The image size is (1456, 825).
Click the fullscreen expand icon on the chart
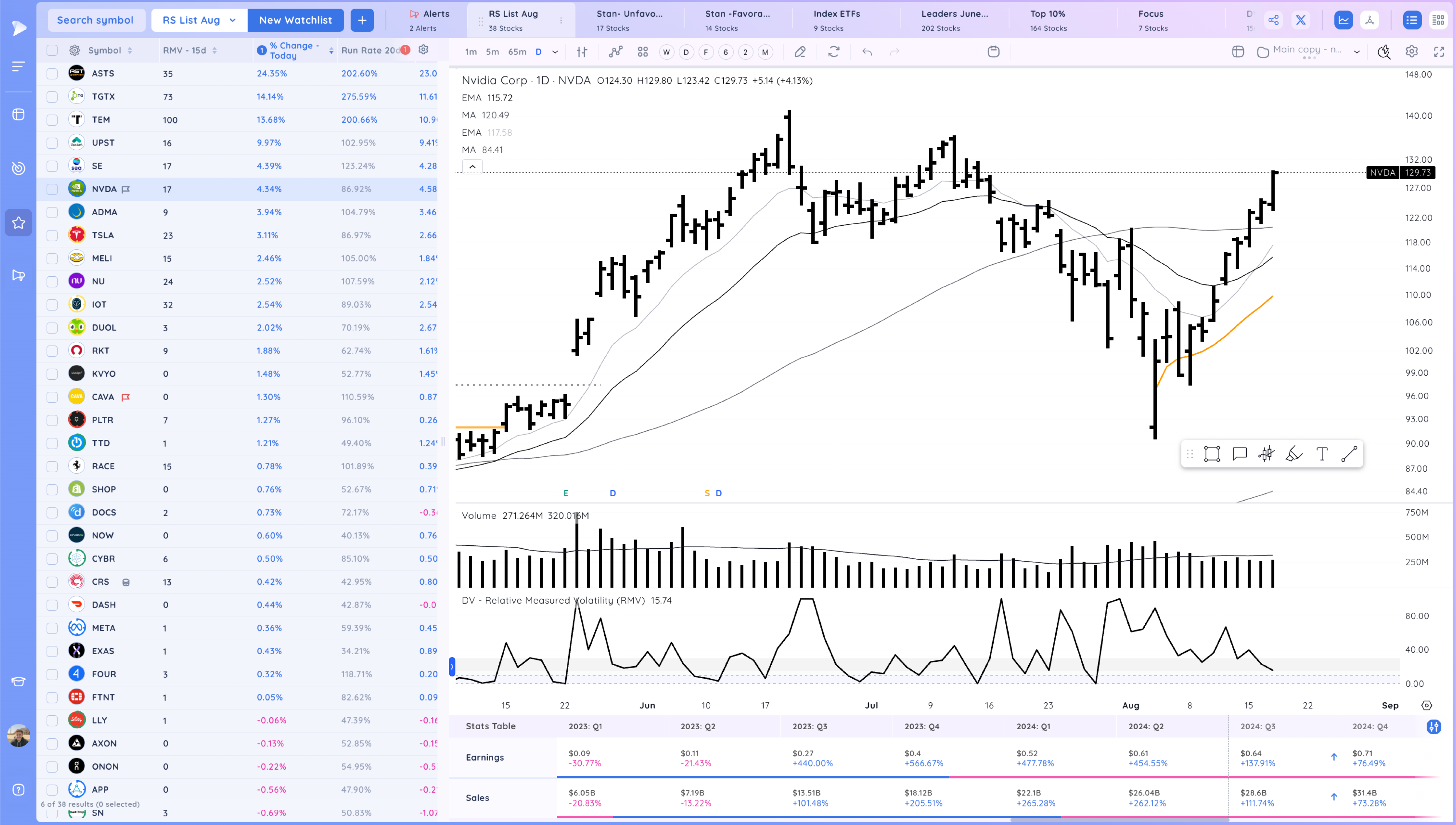1439,52
